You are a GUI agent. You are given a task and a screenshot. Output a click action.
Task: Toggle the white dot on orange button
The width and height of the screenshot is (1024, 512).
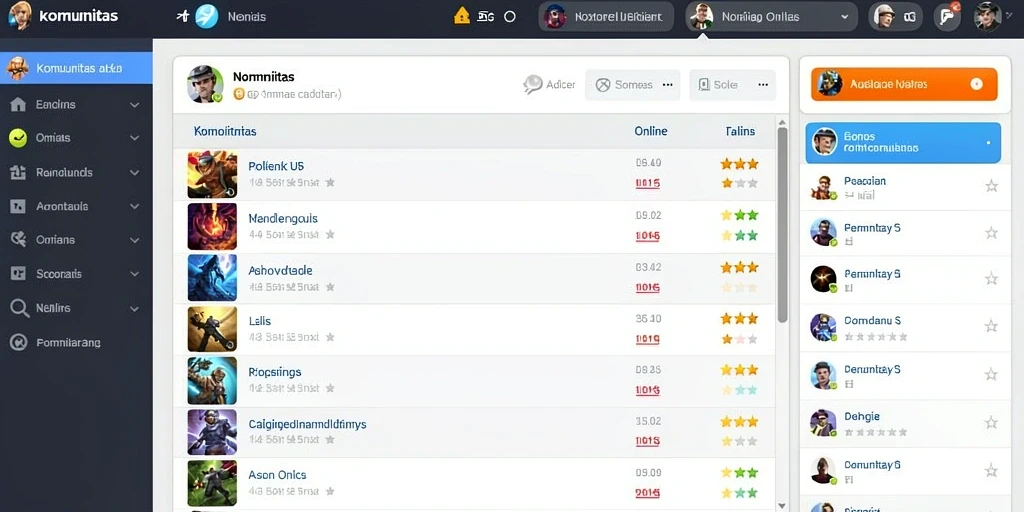pyautogui.click(x=977, y=84)
